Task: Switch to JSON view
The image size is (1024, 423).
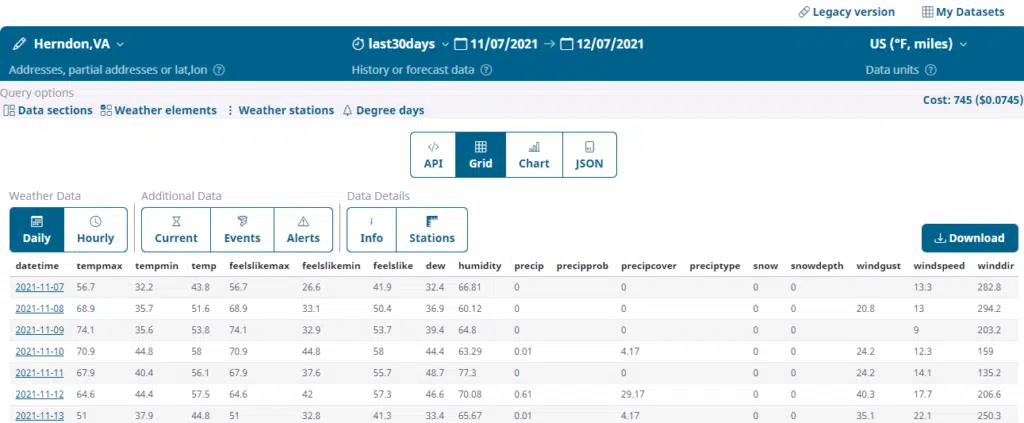Action: pos(589,155)
